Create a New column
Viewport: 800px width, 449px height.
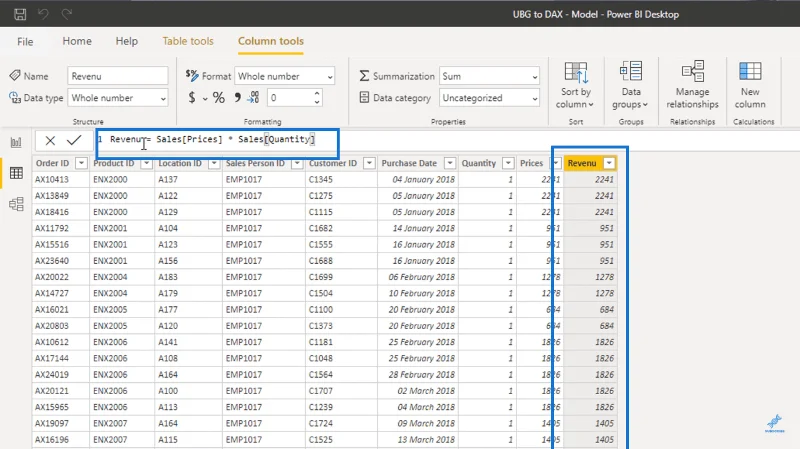tap(750, 85)
